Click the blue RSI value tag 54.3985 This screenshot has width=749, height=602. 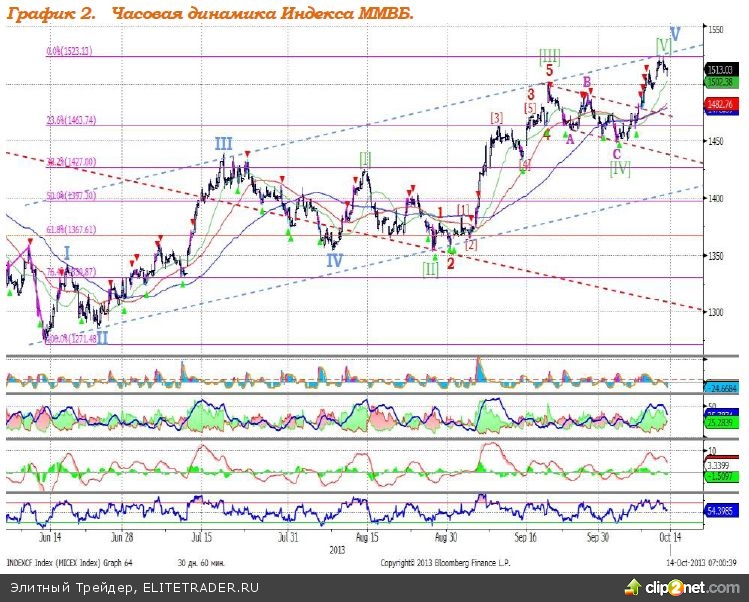[x=721, y=511]
